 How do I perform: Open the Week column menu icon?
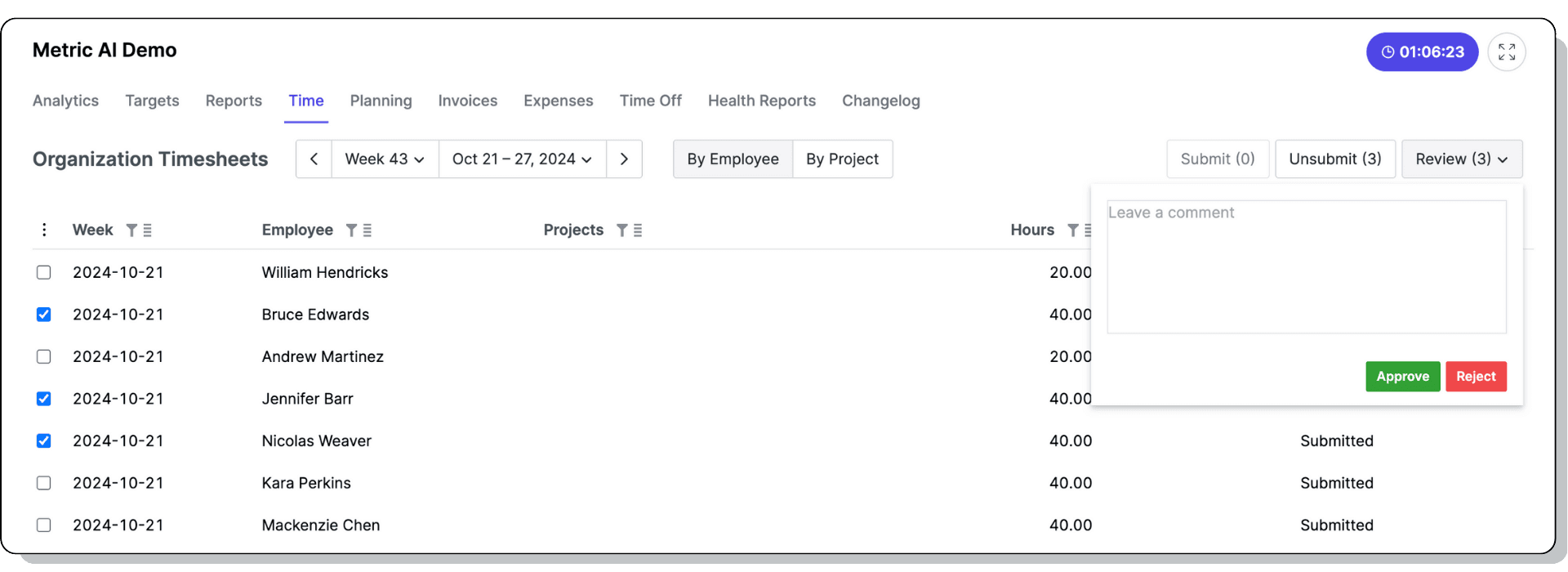click(148, 230)
